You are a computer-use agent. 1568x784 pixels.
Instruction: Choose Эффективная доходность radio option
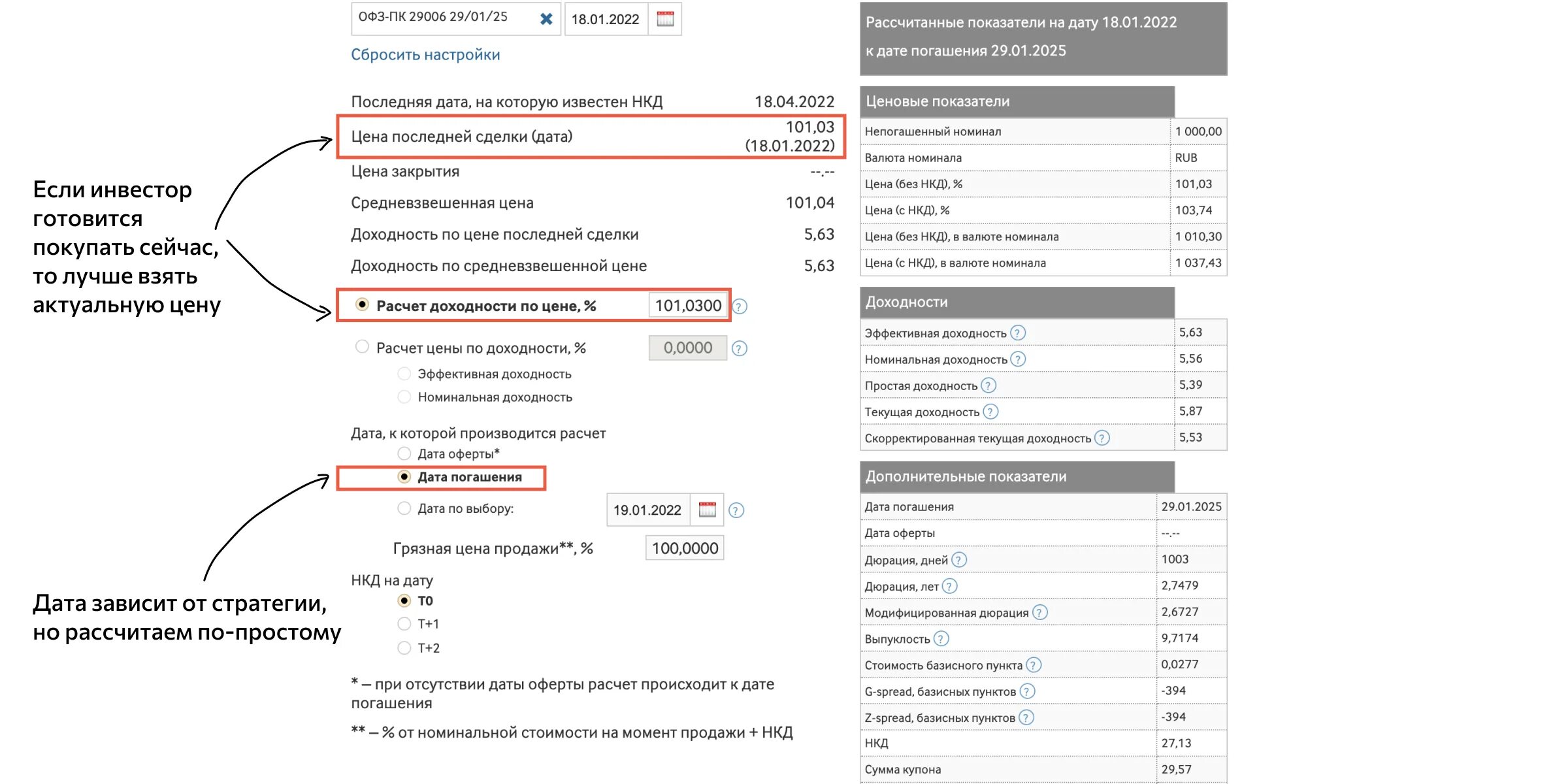click(404, 374)
